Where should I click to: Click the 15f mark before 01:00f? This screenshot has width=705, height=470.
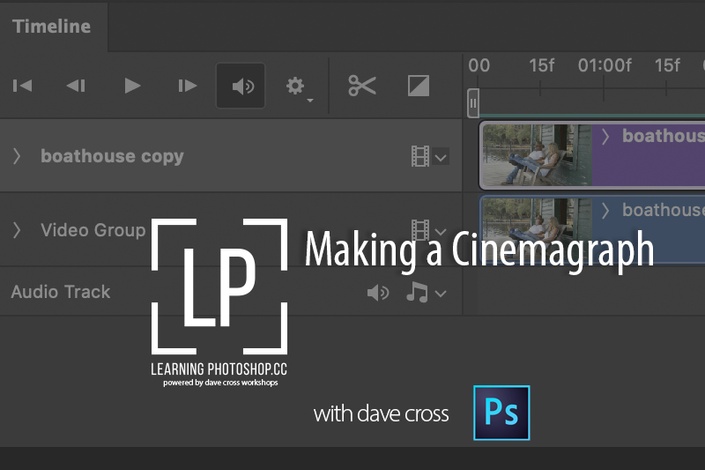(541, 66)
